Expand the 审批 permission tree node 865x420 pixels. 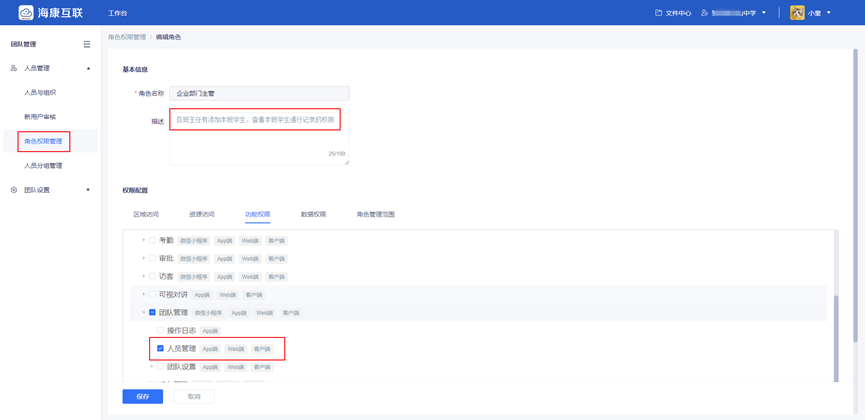tap(143, 259)
